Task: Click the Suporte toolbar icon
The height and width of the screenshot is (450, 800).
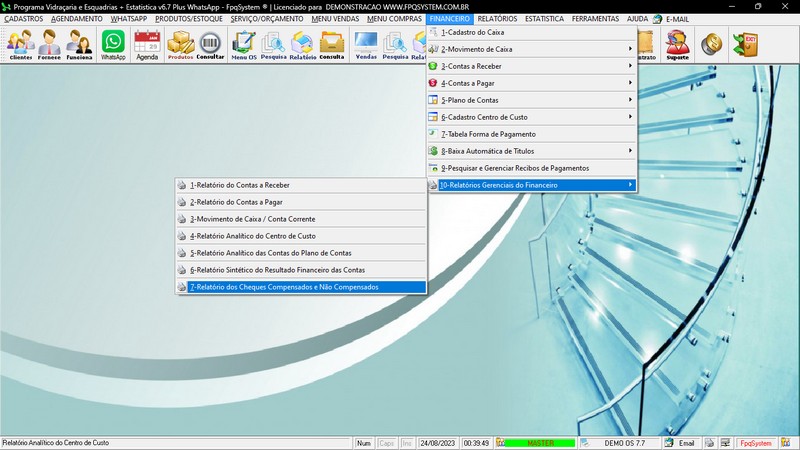Action: coord(677,44)
